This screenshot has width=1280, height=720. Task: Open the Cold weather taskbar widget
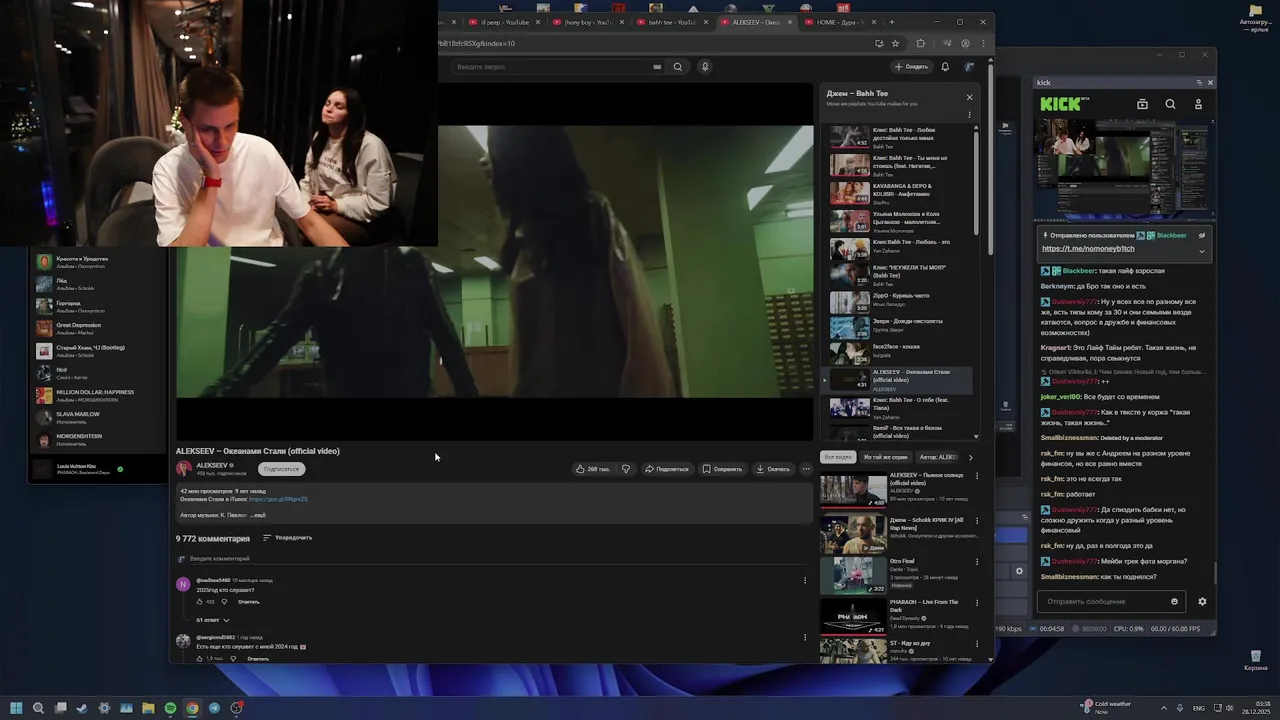(1108, 708)
